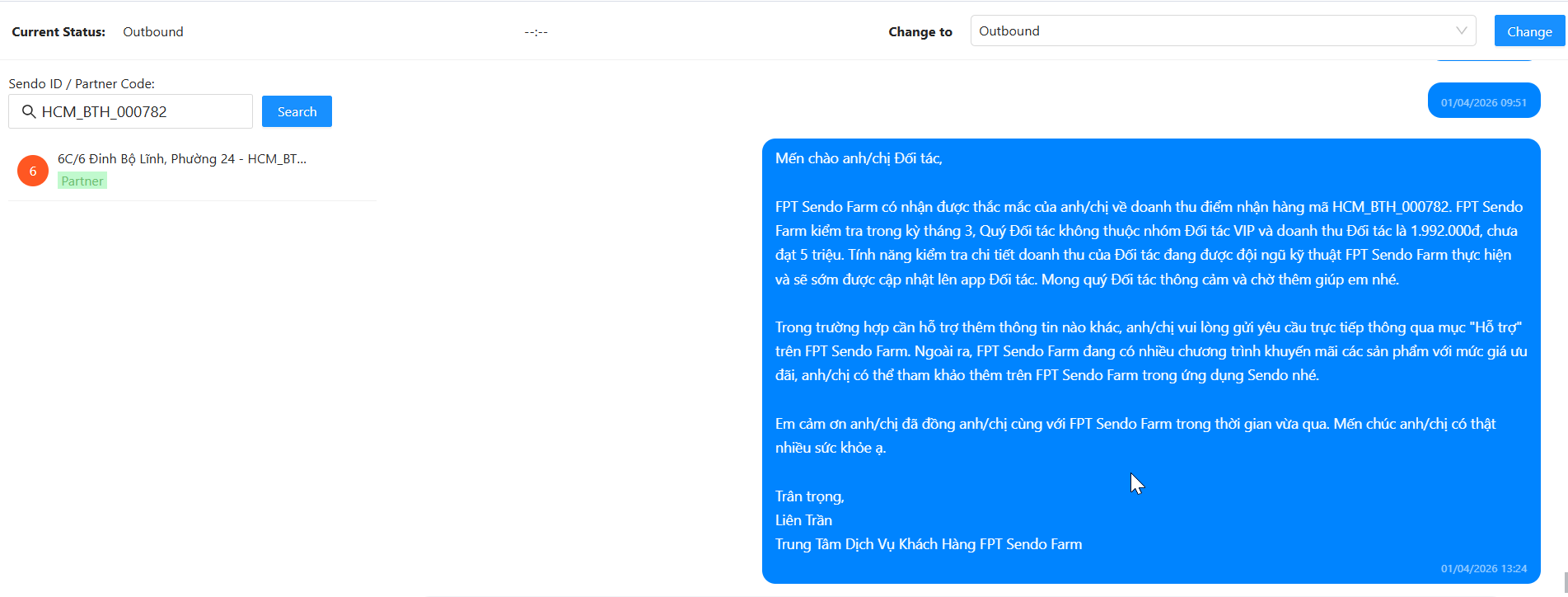
Task: Click the Search button
Action: coord(297,111)
